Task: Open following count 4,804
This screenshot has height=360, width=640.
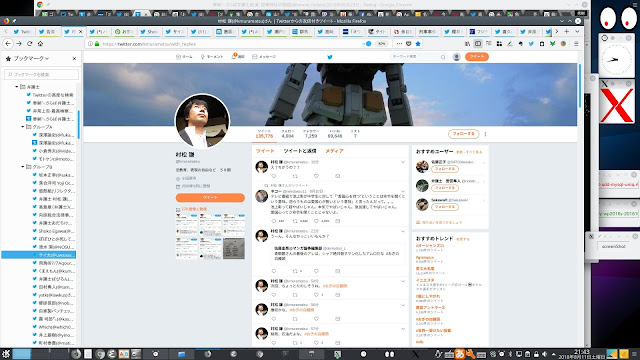Action: 288,134
